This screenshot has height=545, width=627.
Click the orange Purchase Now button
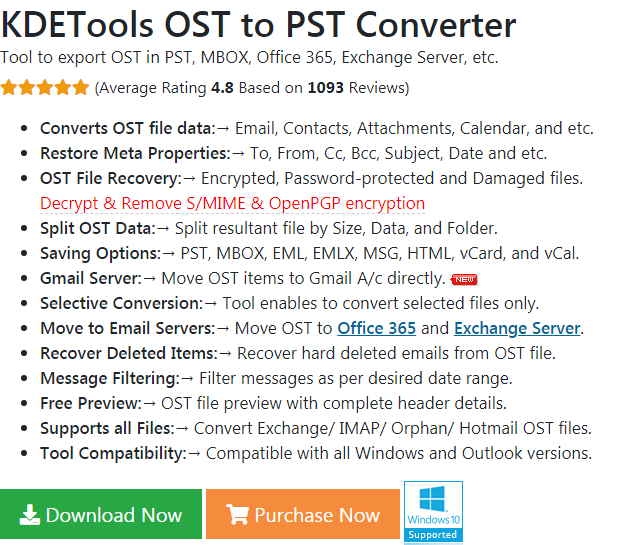pos(303,514)
